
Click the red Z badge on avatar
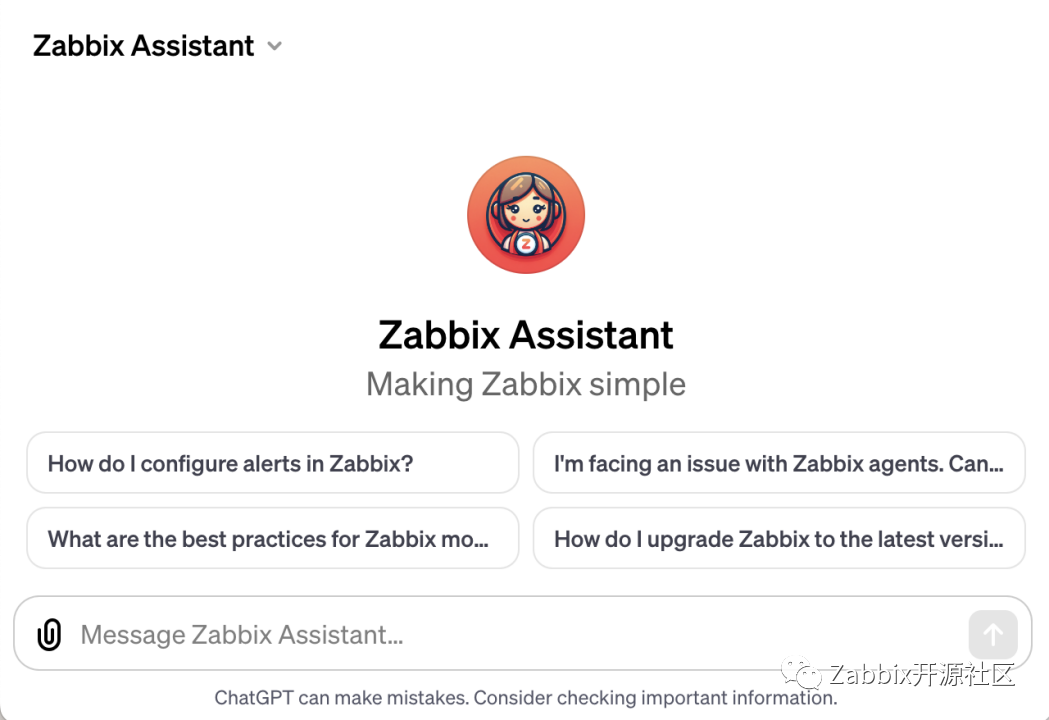pos(526,243)
